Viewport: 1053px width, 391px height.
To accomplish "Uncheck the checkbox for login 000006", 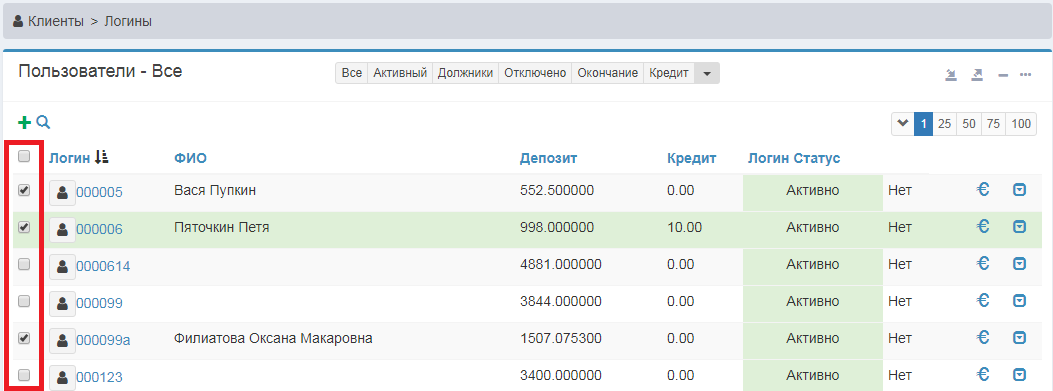I will (24, 228).
